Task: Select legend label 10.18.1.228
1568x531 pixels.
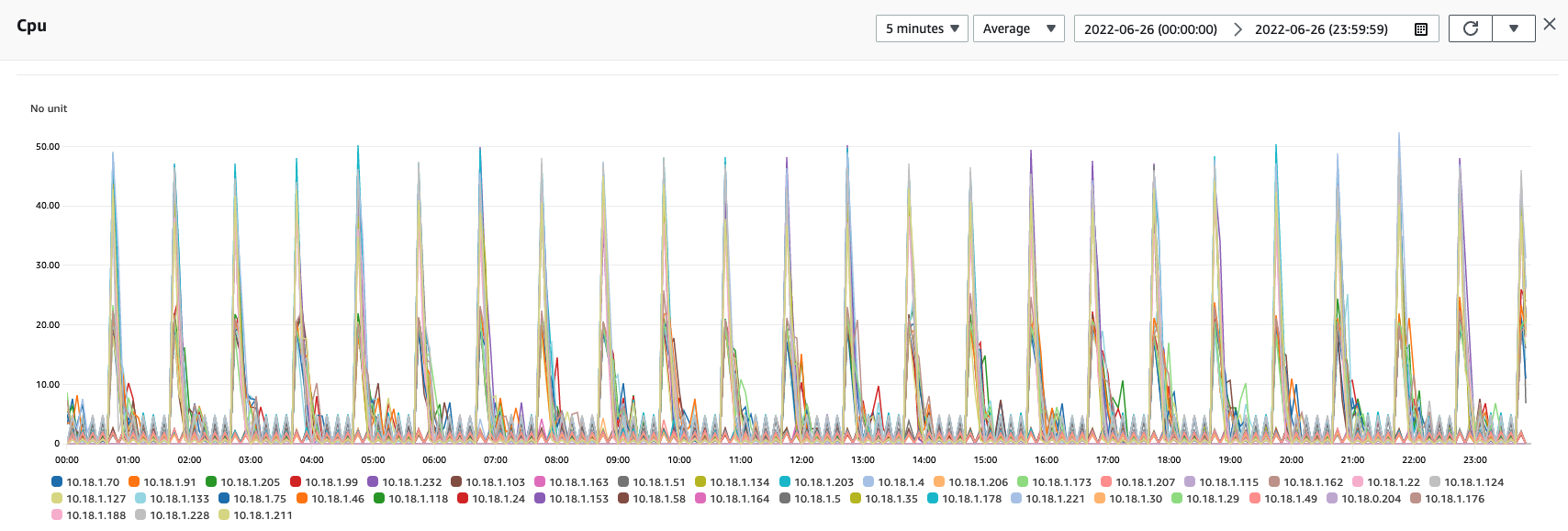Action: coord(180,515)
